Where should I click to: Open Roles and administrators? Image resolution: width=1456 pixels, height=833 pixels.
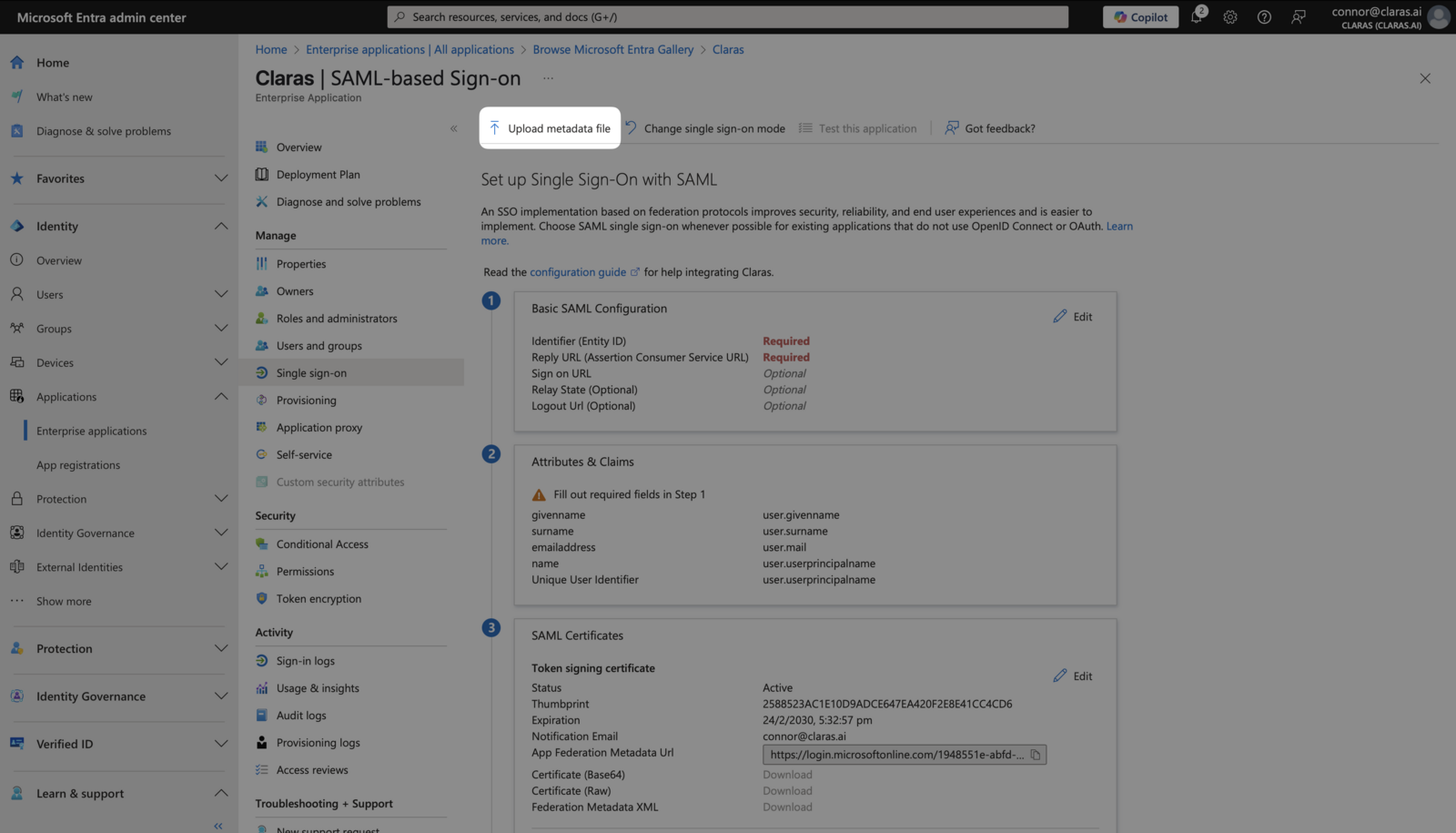(x=337, y=319)
